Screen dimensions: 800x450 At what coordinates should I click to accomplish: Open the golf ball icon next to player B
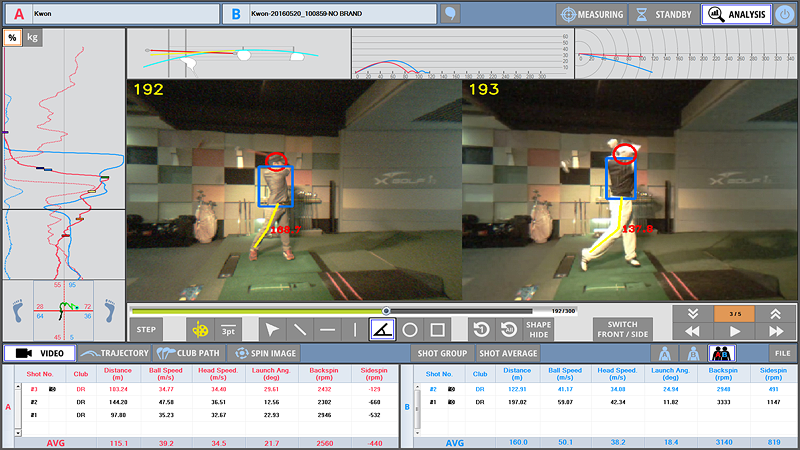[451, 14]
